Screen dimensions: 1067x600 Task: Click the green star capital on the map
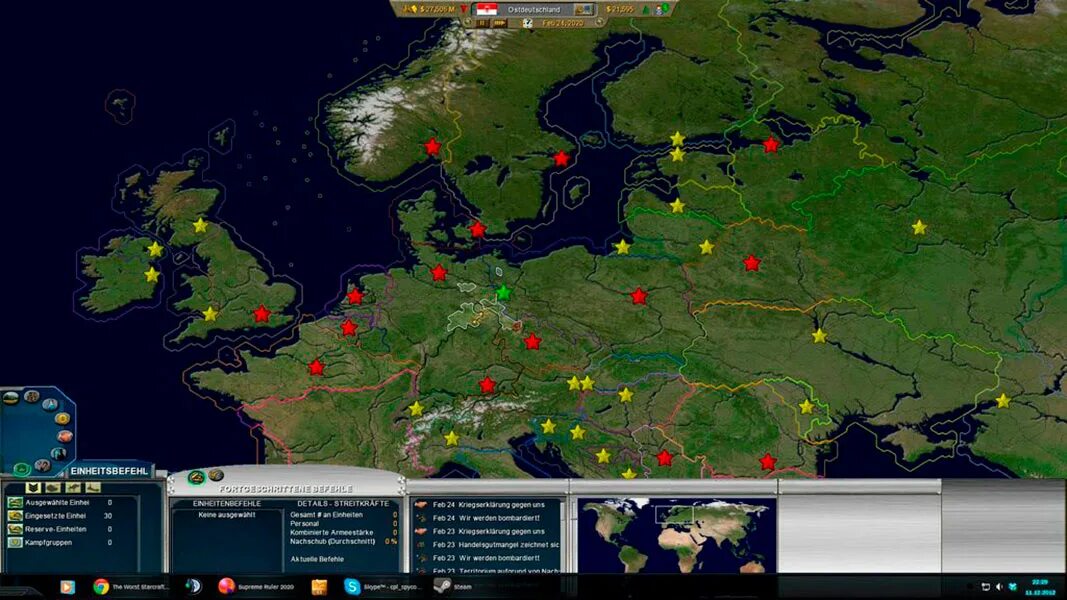click(x=503, y=293)
